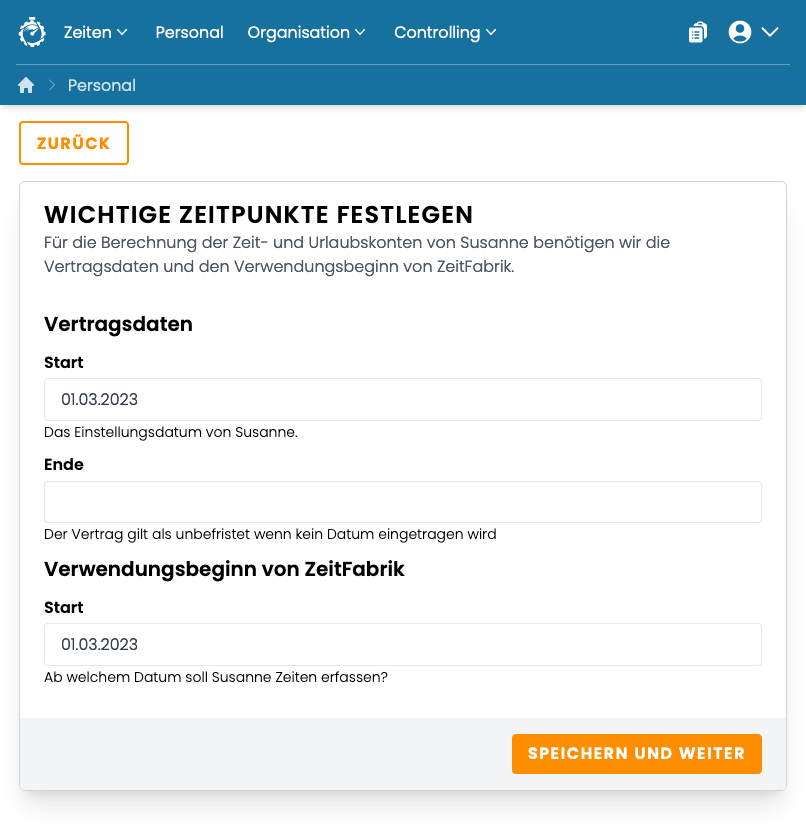Click the Personal breadcrumb link
This screenshot has height=831, width=806.
102,85
